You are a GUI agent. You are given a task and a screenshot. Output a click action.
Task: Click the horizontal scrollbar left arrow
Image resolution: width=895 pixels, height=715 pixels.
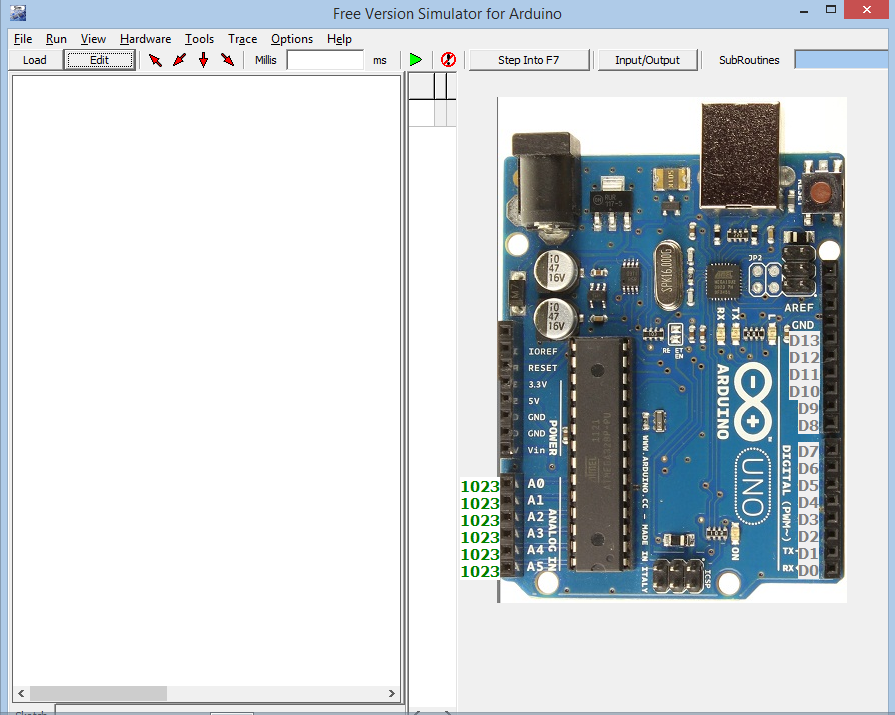pos(21,693)
